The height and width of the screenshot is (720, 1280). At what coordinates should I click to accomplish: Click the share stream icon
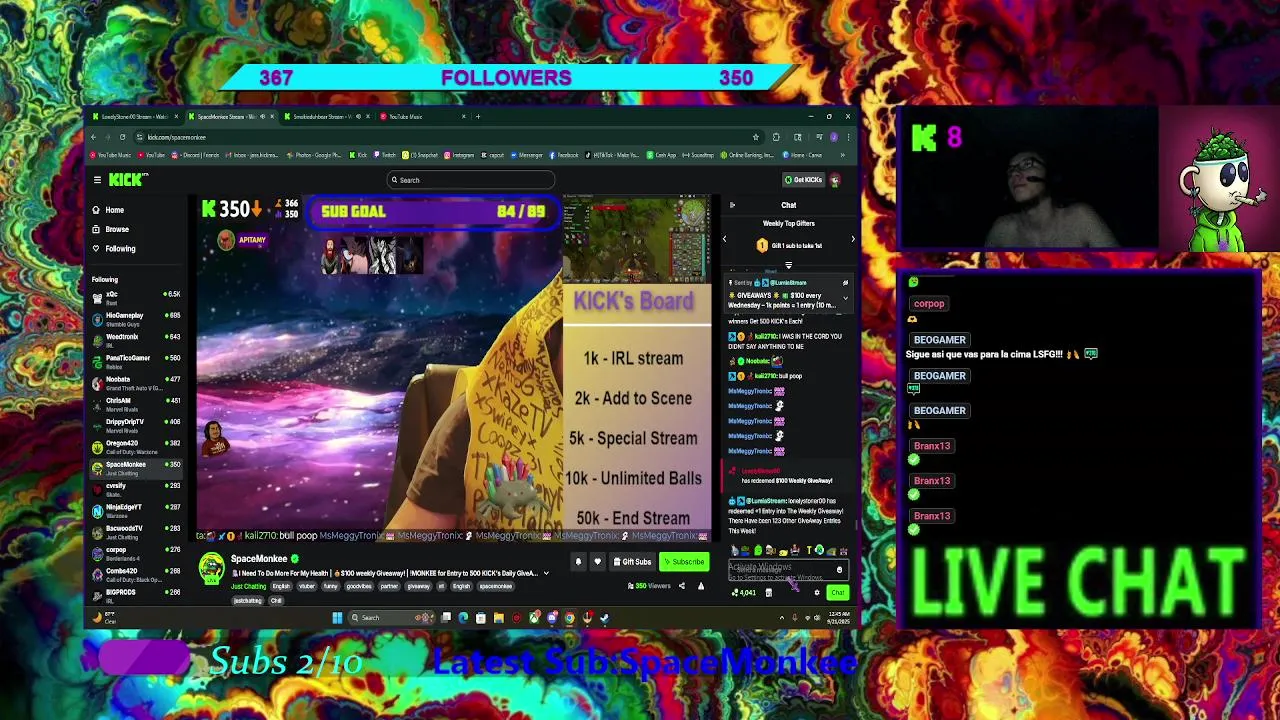tap(682, 586)
